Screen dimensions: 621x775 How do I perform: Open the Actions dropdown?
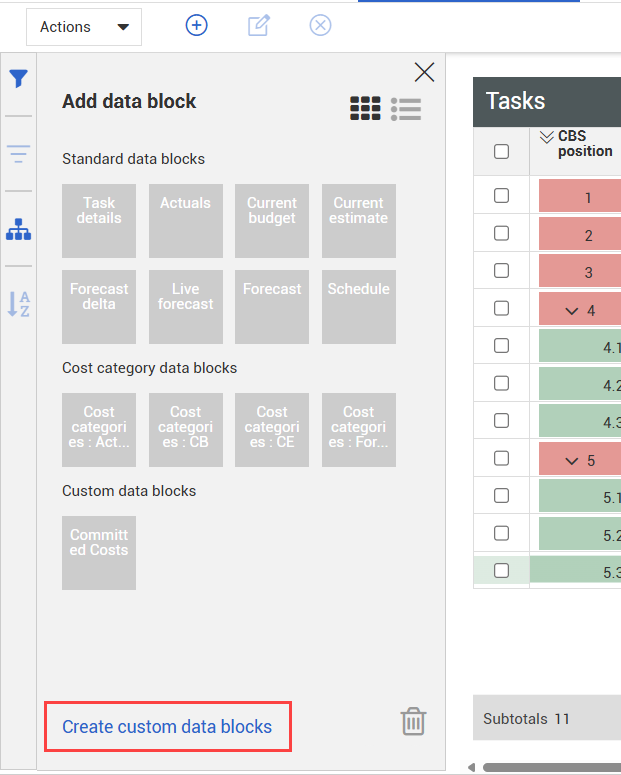(84, 27)
